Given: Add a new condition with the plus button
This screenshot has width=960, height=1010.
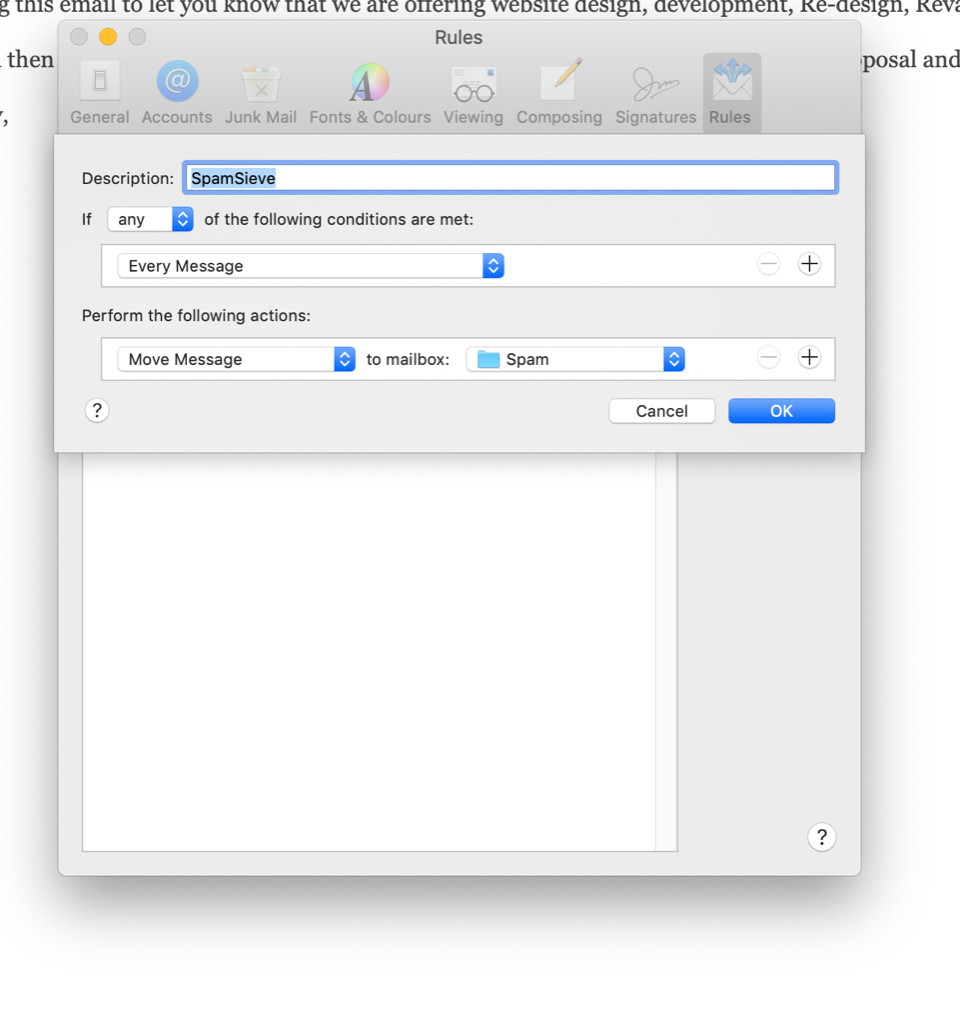Looking at the screenshot, I should (809, 264).
